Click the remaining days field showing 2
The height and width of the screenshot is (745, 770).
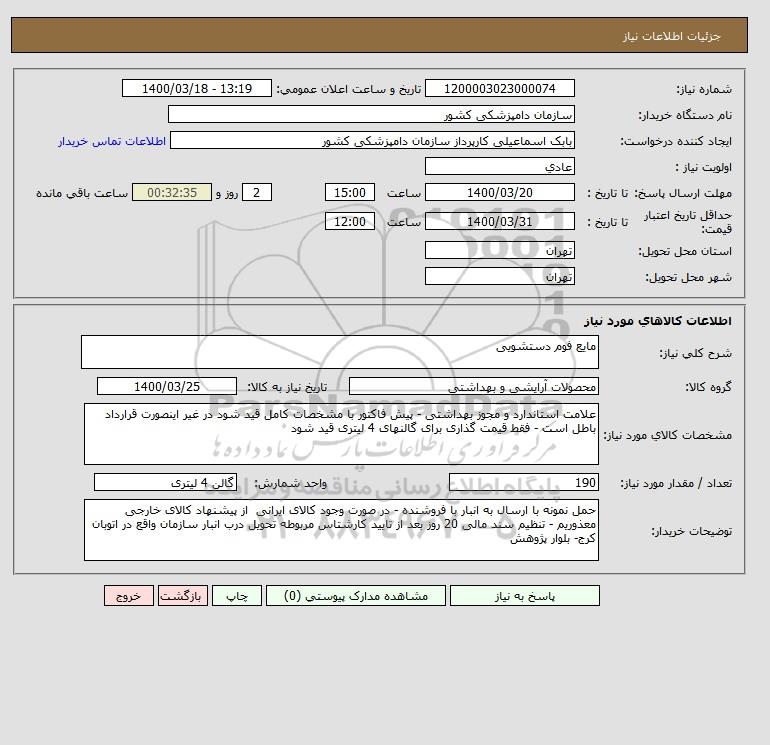257,193
